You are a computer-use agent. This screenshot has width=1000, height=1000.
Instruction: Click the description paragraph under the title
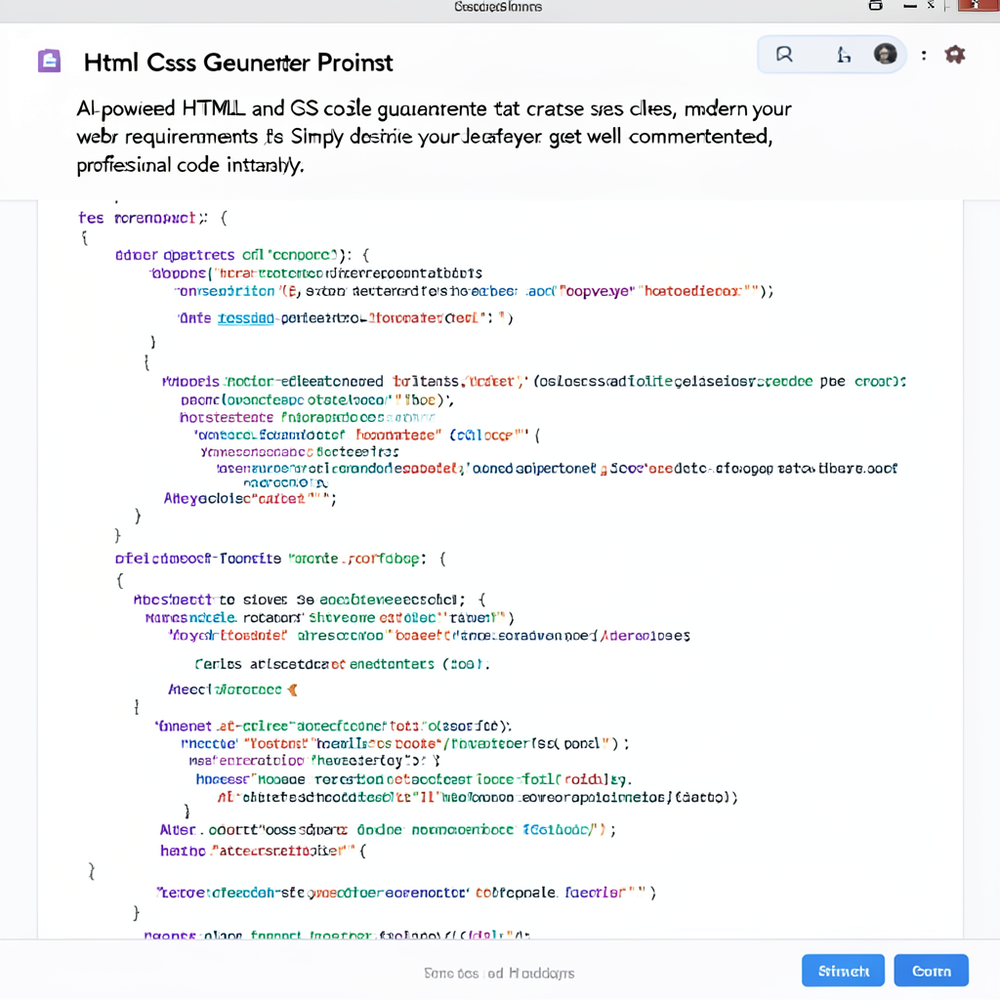point(430,135)
